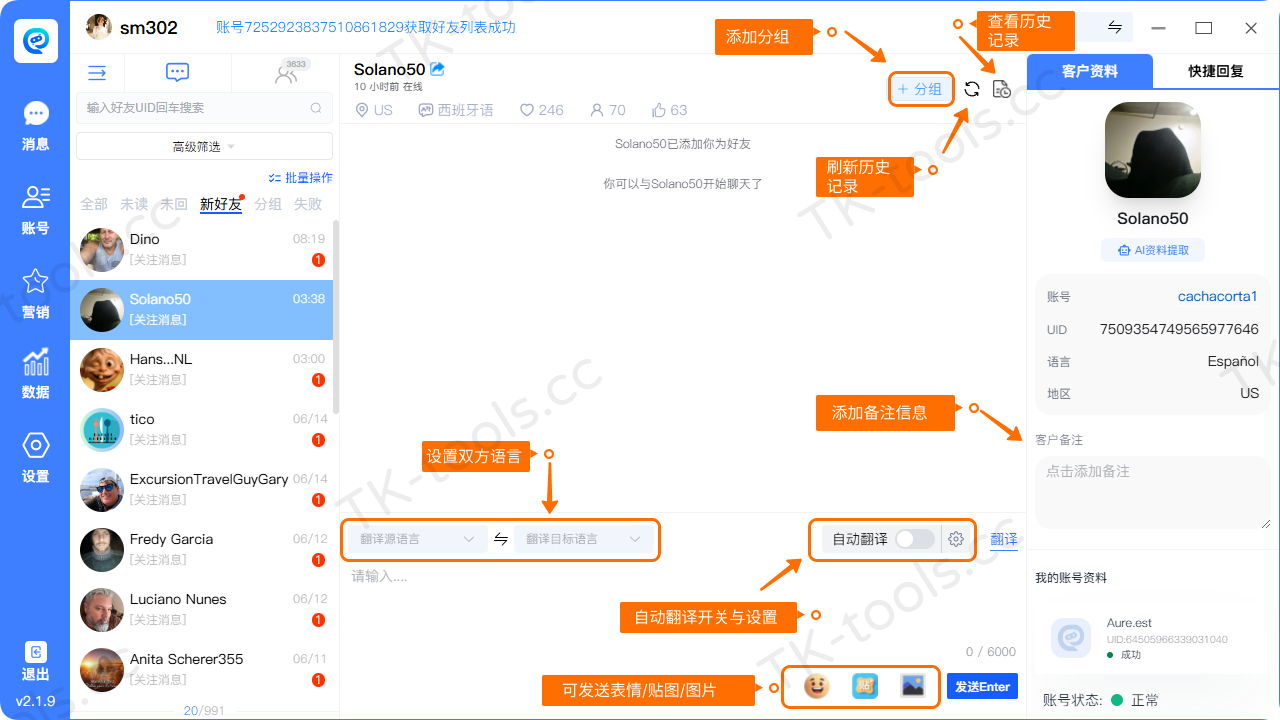1280x720 pixels.
Task: Open the auto-translate gear settings
Action: click(x=956, y=539)
